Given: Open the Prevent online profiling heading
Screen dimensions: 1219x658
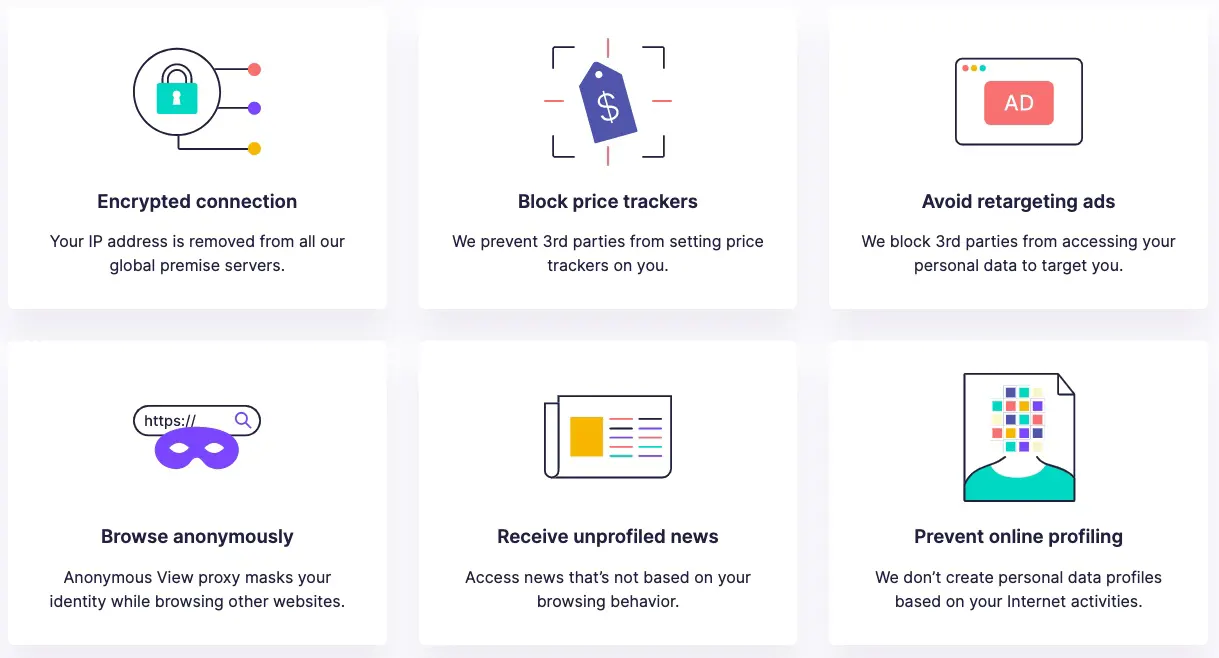Looking at the screenshot, I should point(1019,536).
